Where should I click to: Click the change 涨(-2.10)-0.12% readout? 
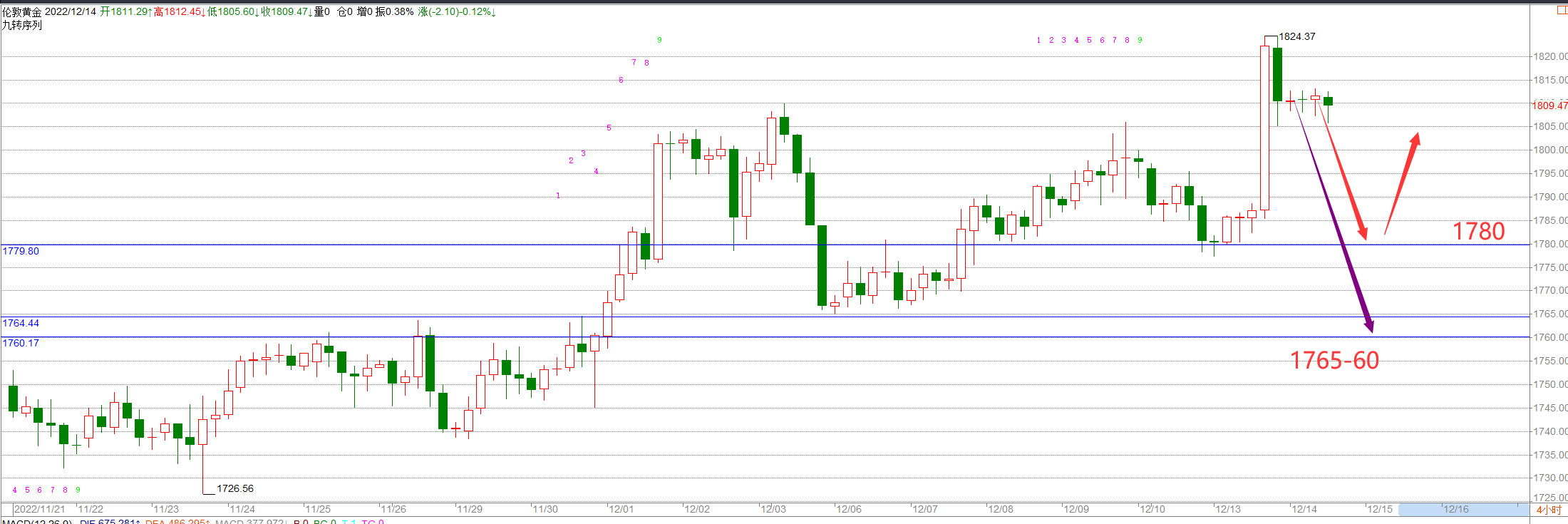click(457, 12)
